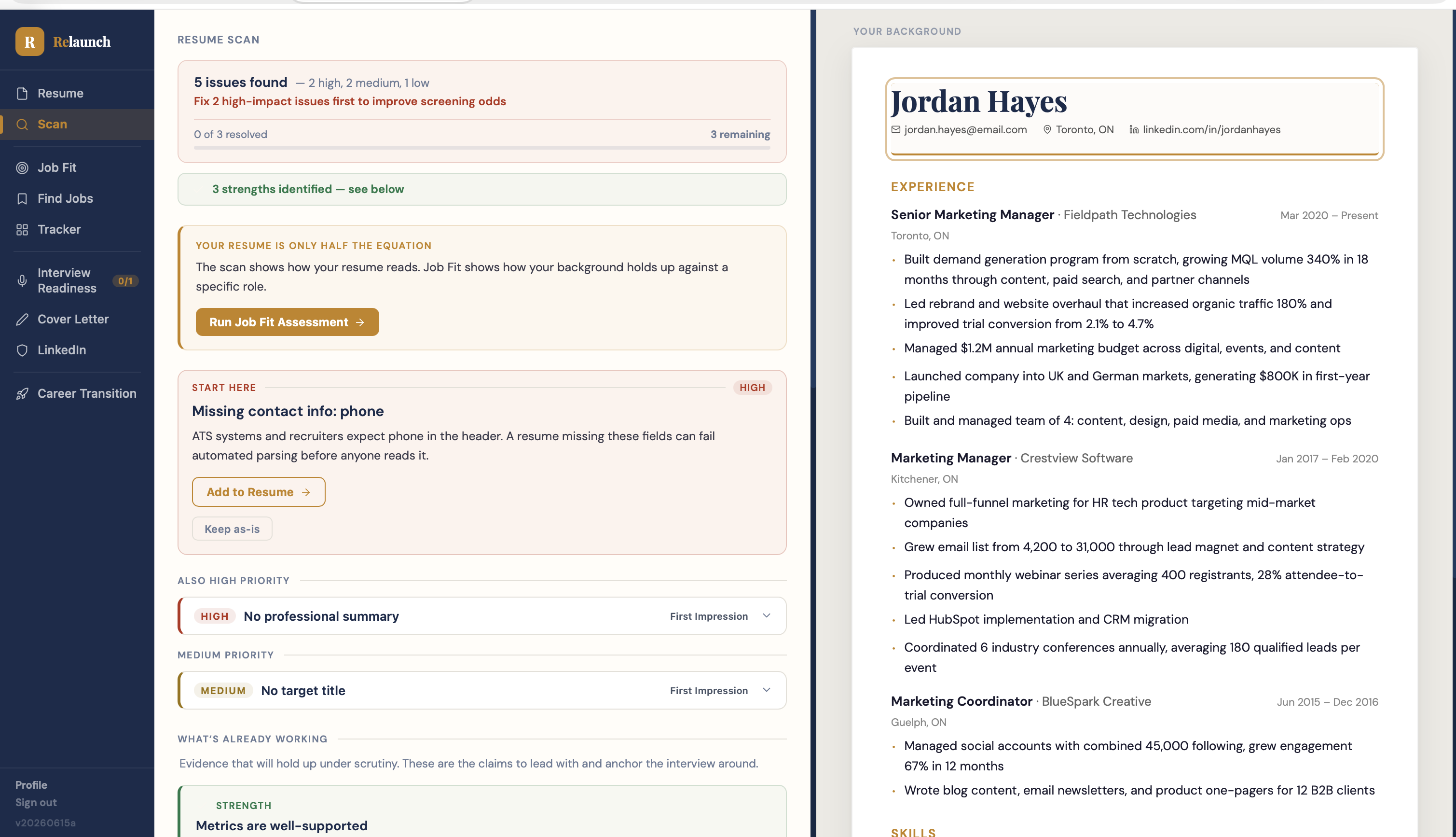Click the Scan magnifier icon in sidebar
Viewport: 1456px width, 837px height.
click(22, 124)
